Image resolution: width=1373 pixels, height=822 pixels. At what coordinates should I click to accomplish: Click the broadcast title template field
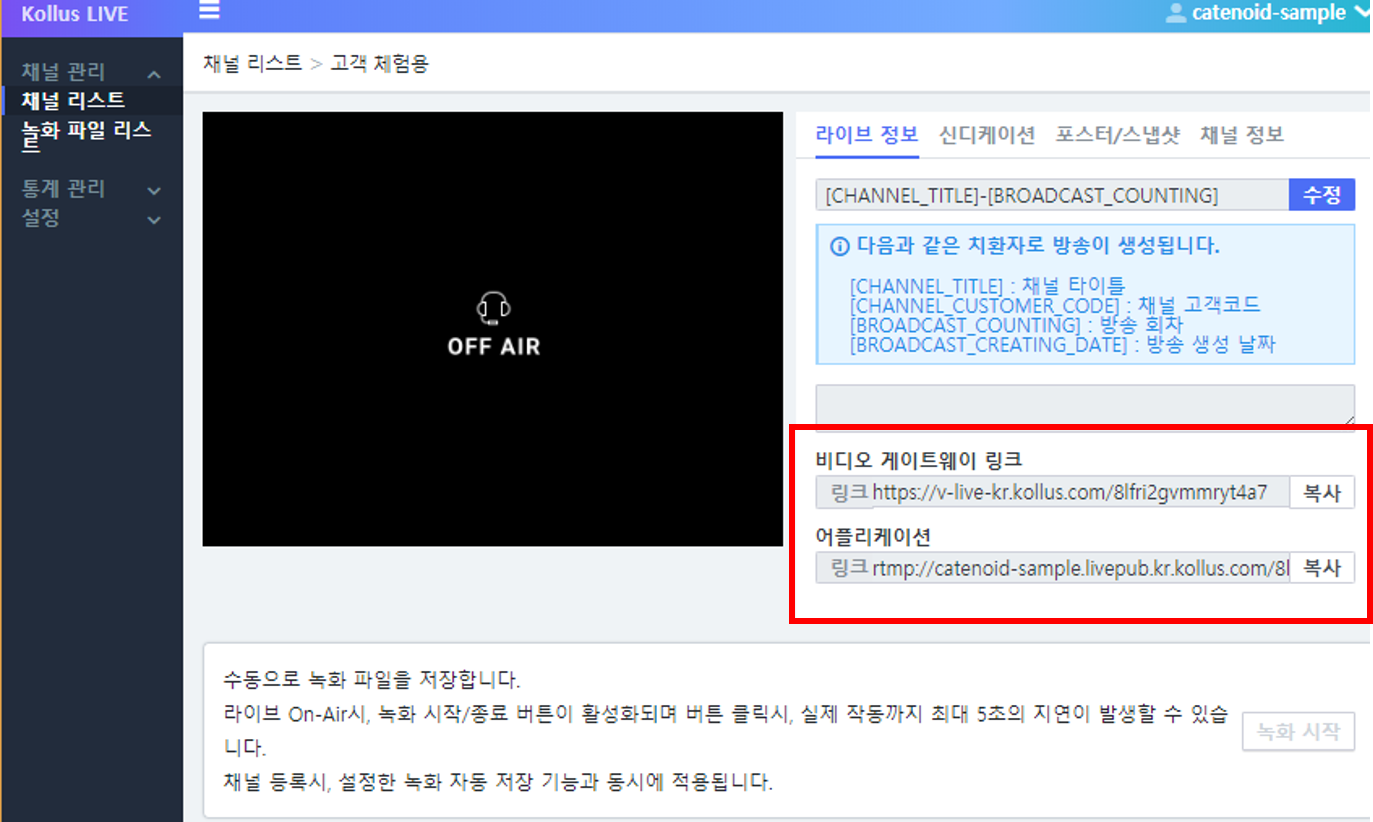(x=1051, y=195)
